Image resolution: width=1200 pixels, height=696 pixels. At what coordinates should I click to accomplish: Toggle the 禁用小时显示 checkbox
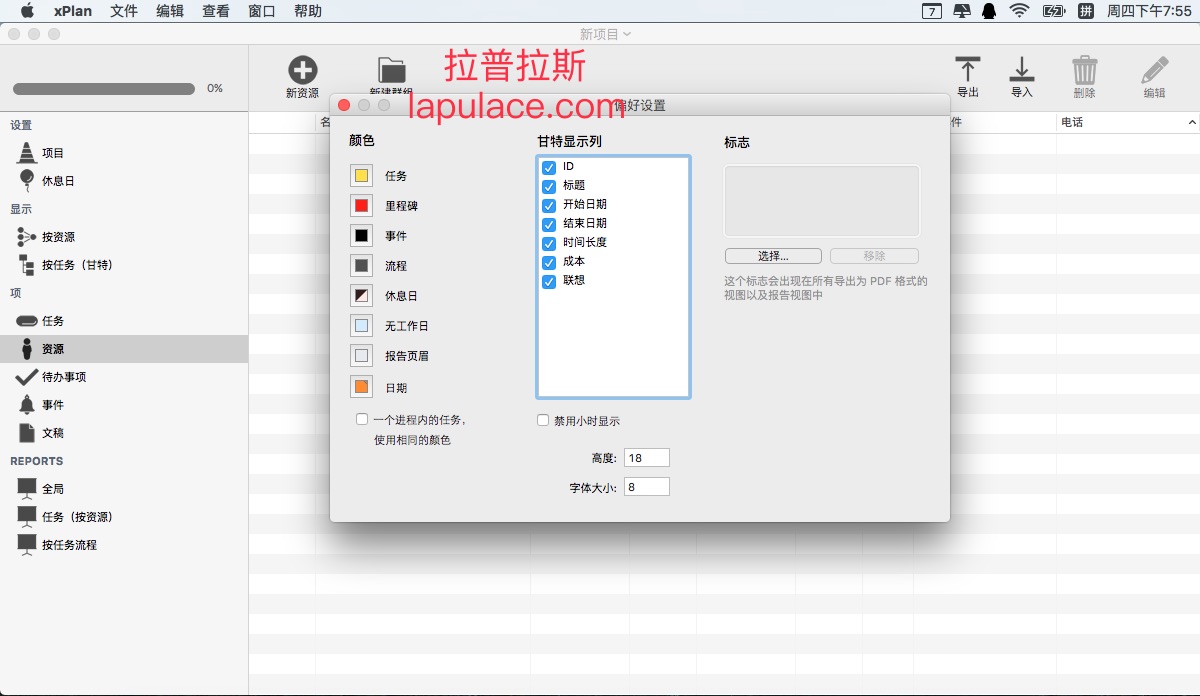click(544, 421)
